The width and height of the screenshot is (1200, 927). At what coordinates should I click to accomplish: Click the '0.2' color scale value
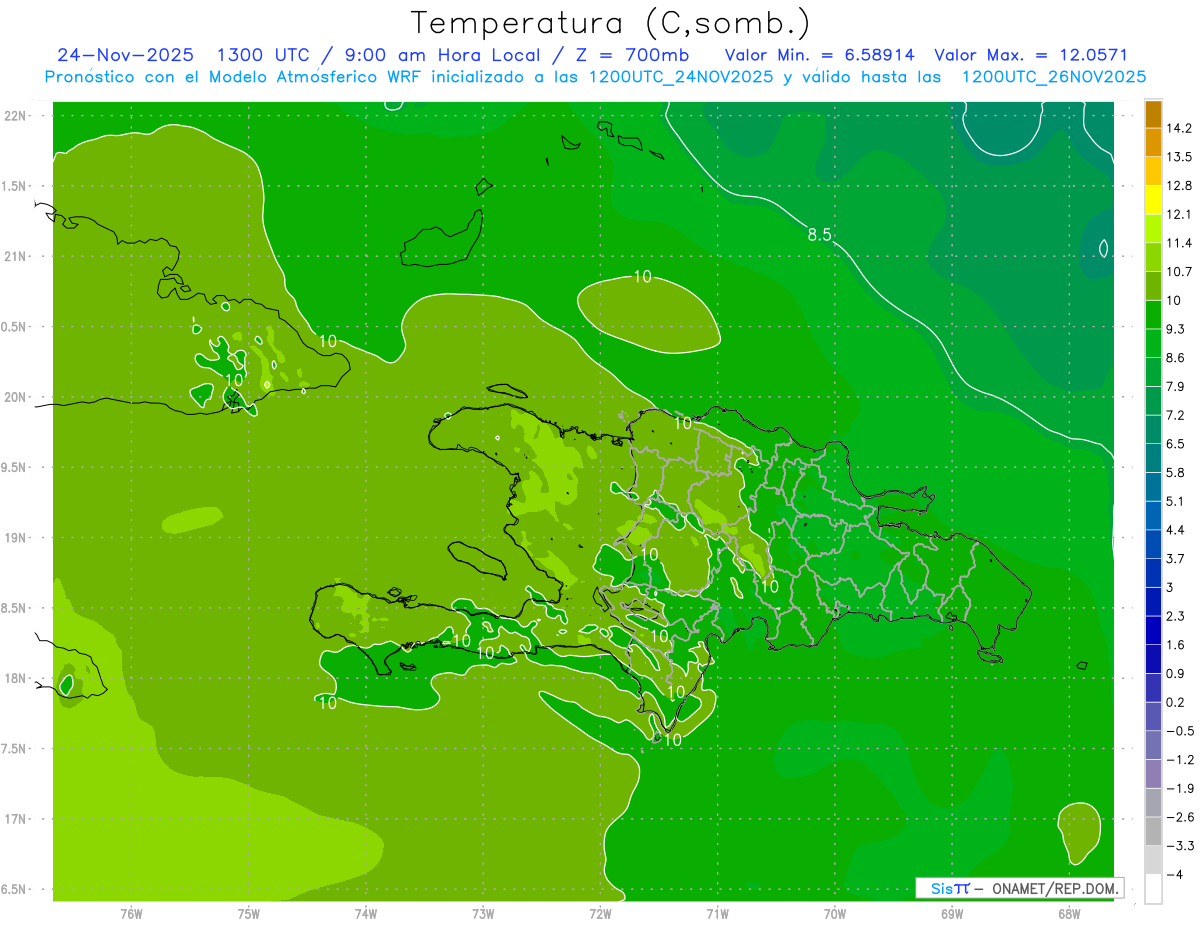pos(1176,702)
